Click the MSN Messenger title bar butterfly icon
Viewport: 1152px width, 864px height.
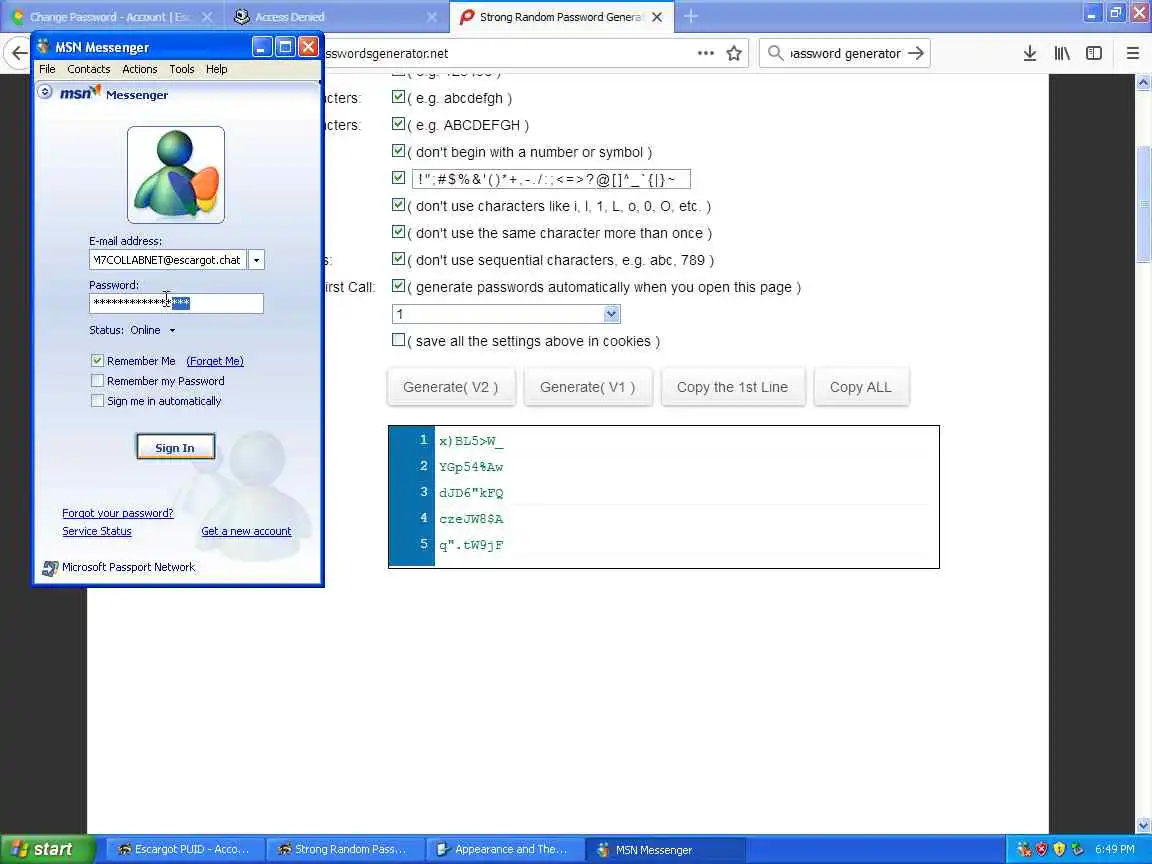point(43,47)
